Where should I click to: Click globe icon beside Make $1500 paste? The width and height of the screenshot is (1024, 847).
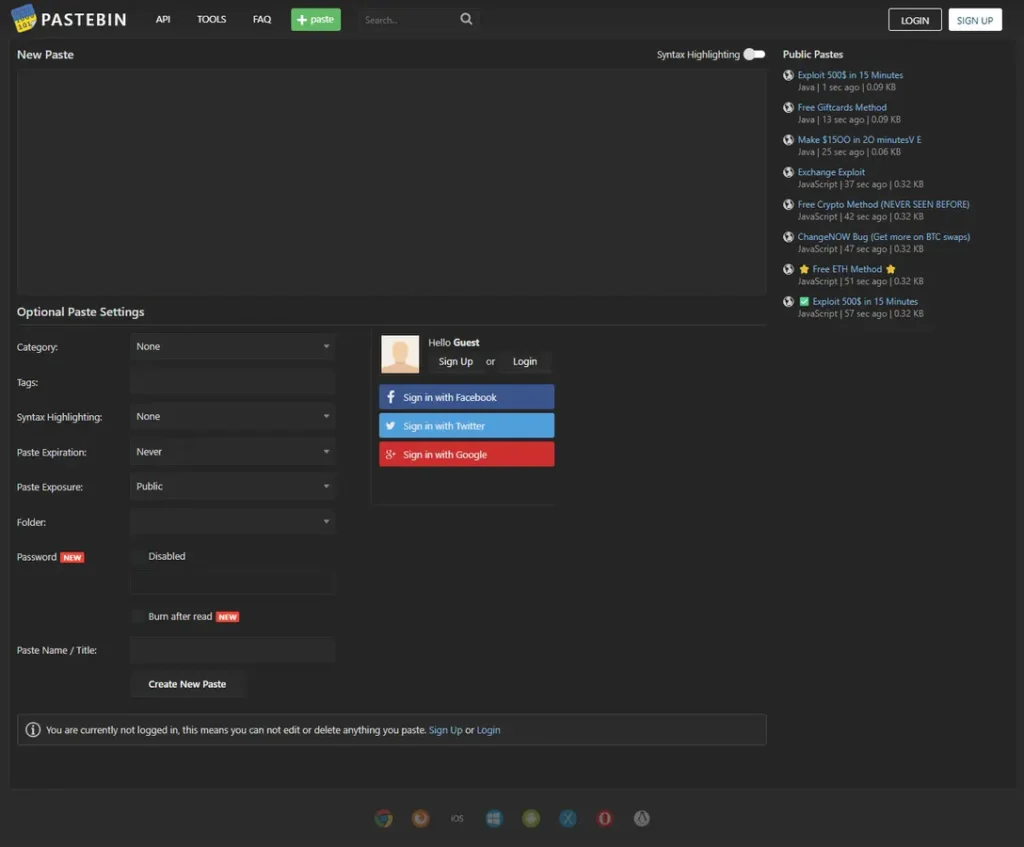(788, 140)
